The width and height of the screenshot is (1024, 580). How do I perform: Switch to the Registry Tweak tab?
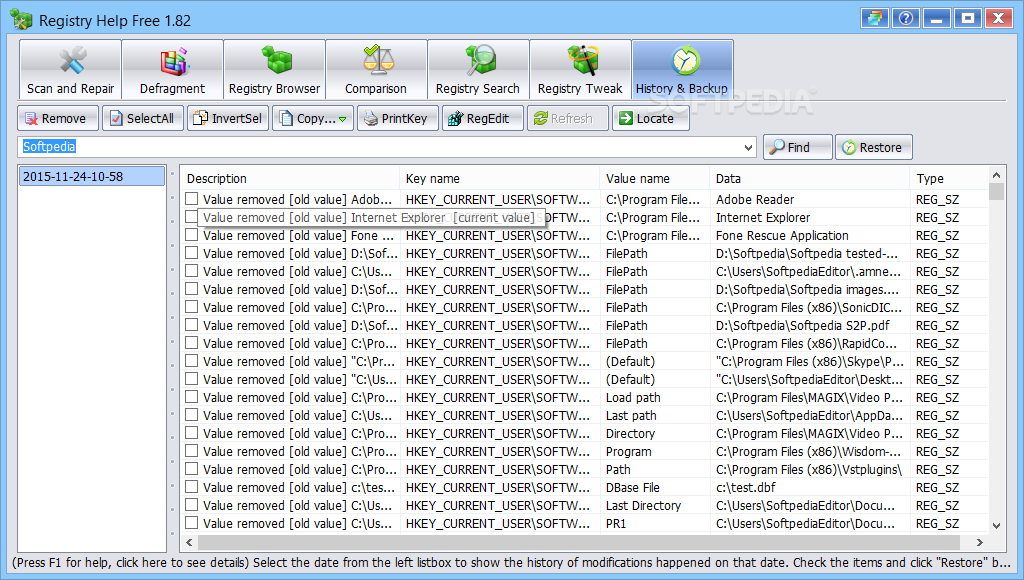pyautogui.click(x=580, y=69)
